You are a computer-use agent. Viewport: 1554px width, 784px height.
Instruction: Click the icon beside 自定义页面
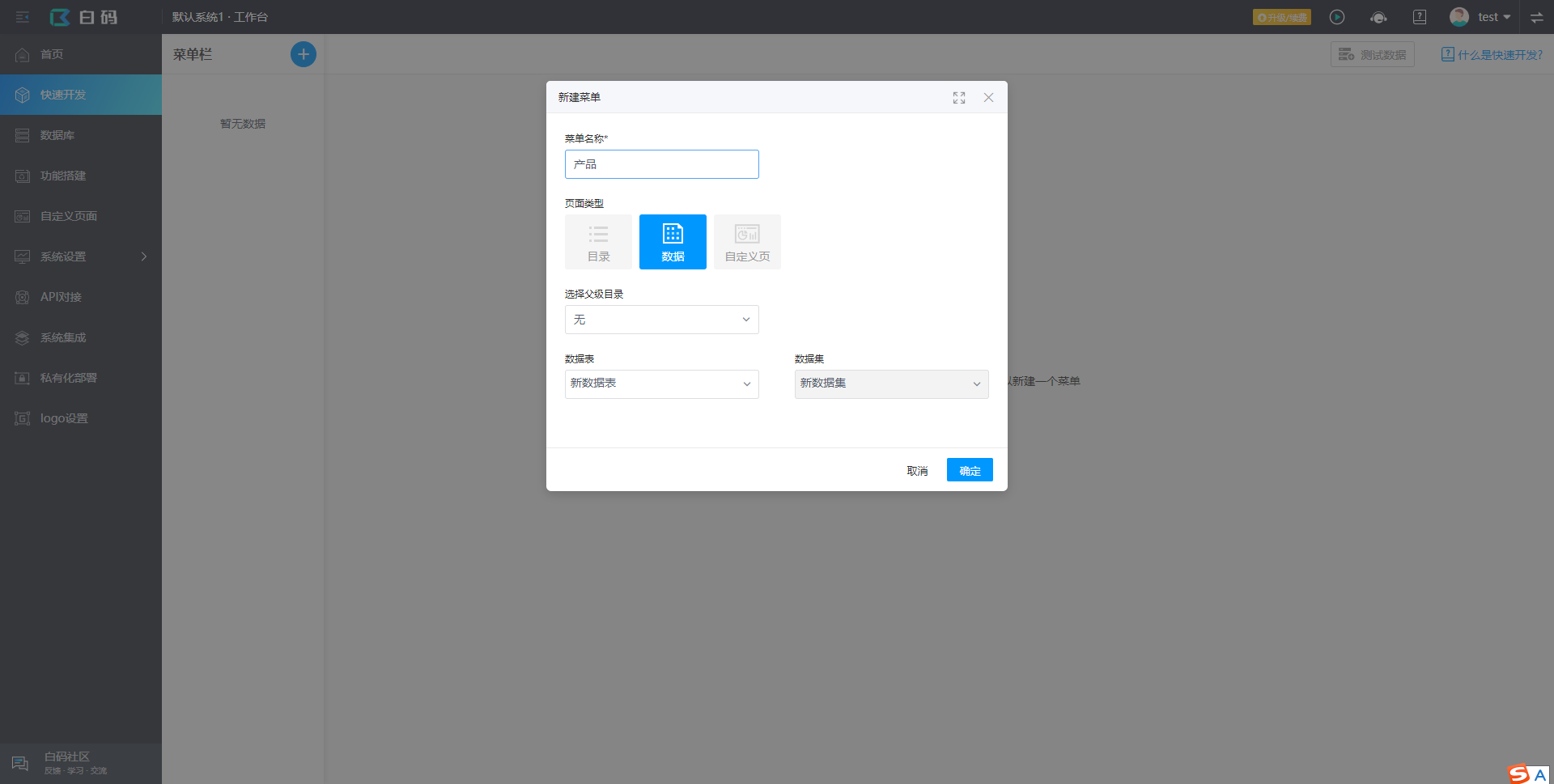pos(23,216)
